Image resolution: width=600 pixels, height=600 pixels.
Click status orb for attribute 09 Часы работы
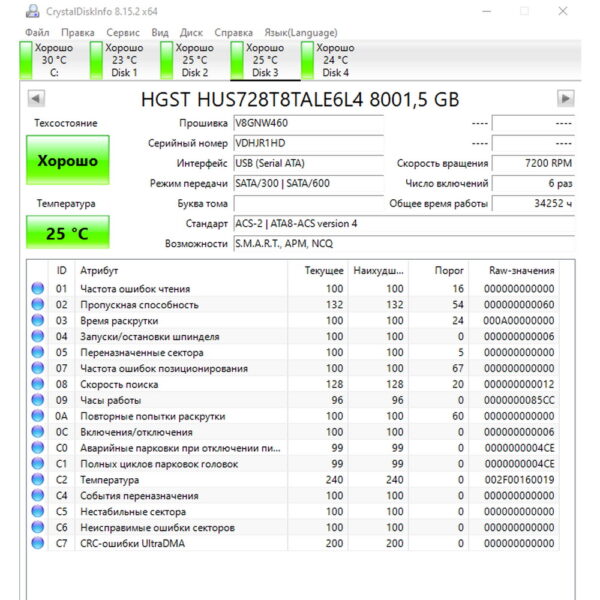[x=38, y=399]
